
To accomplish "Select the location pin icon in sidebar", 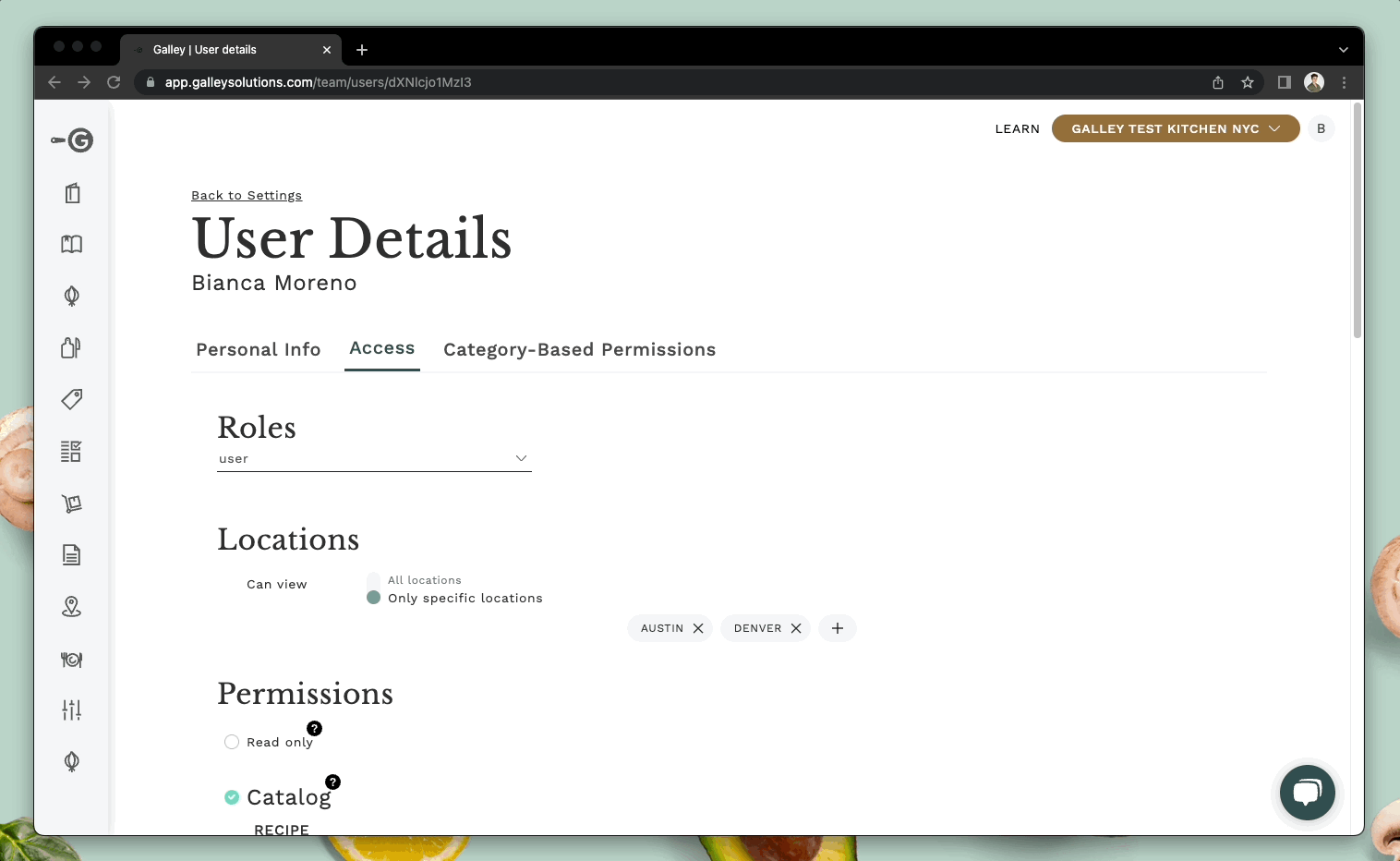I will [71, 606].
